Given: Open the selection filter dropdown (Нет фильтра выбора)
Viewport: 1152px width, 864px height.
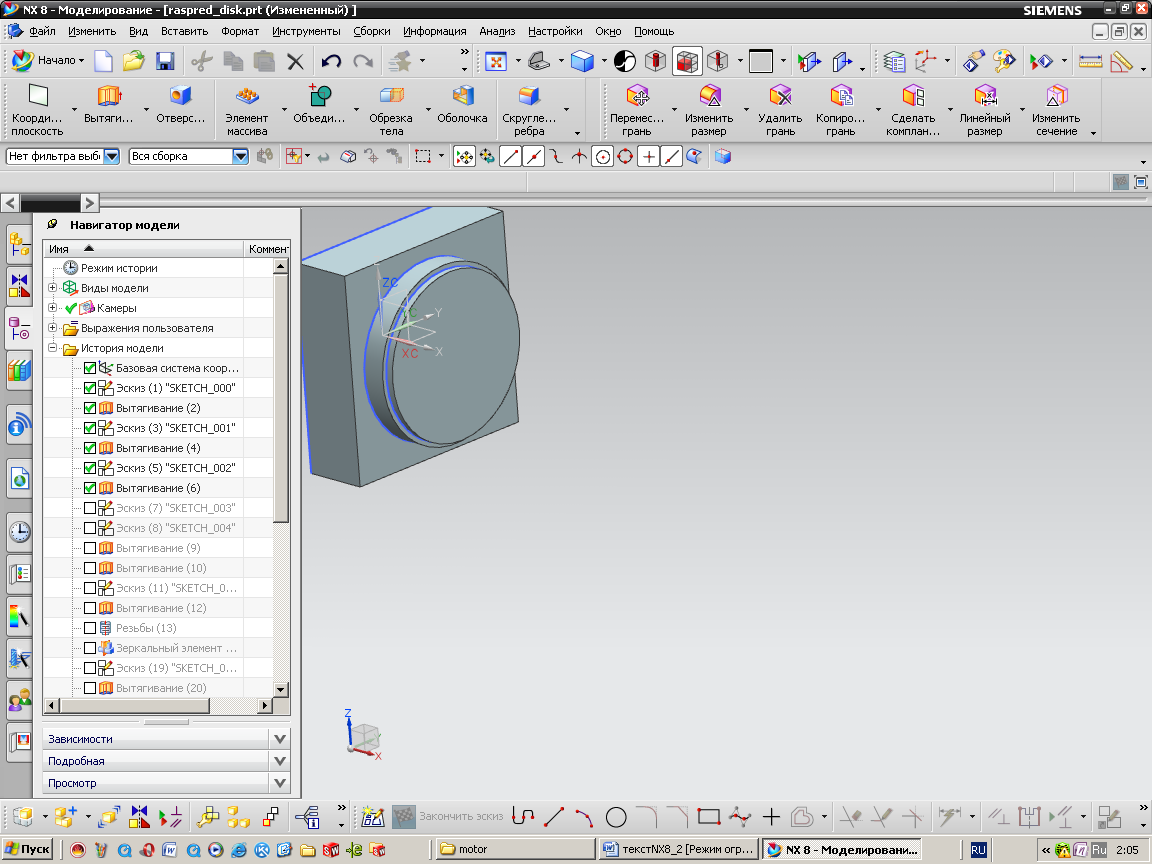Looking at the screenshot, I should tap(112, 156).
